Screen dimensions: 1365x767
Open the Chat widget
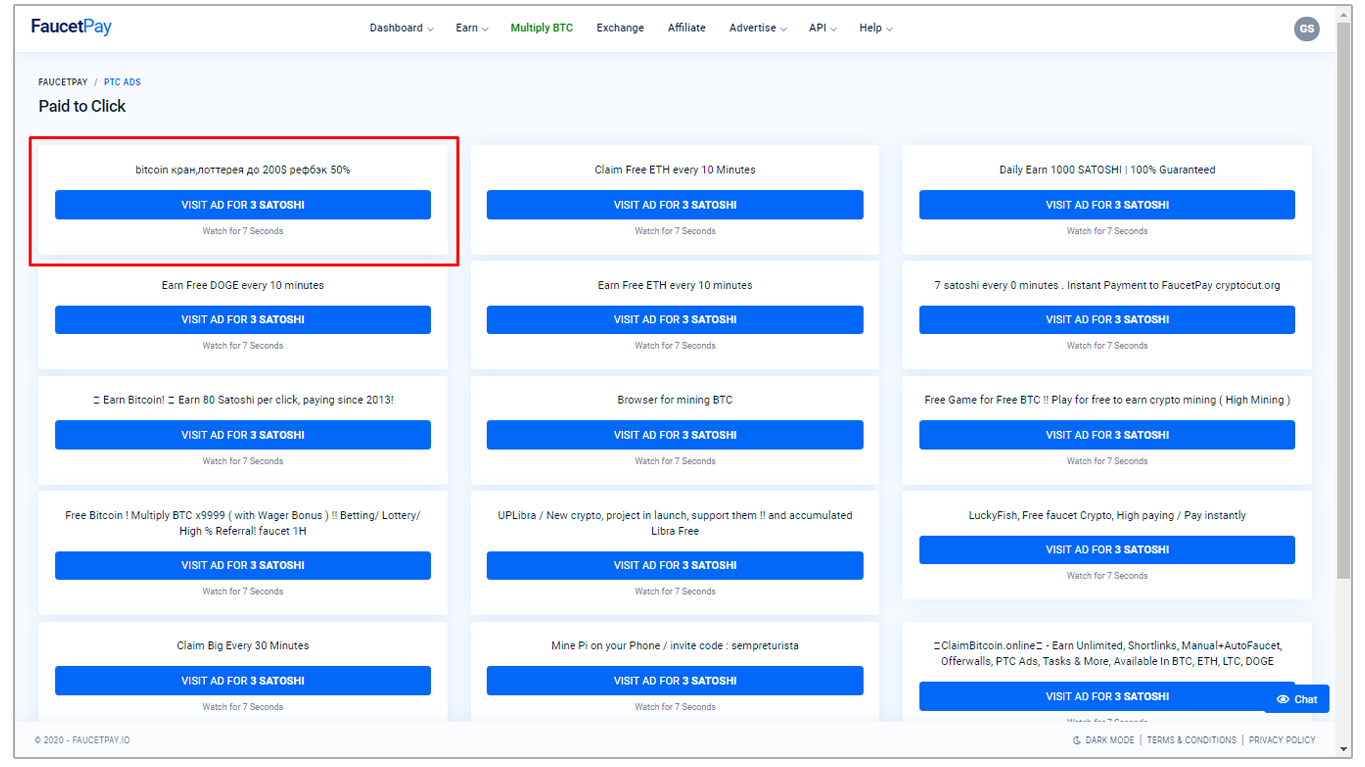pos(1297,699)
